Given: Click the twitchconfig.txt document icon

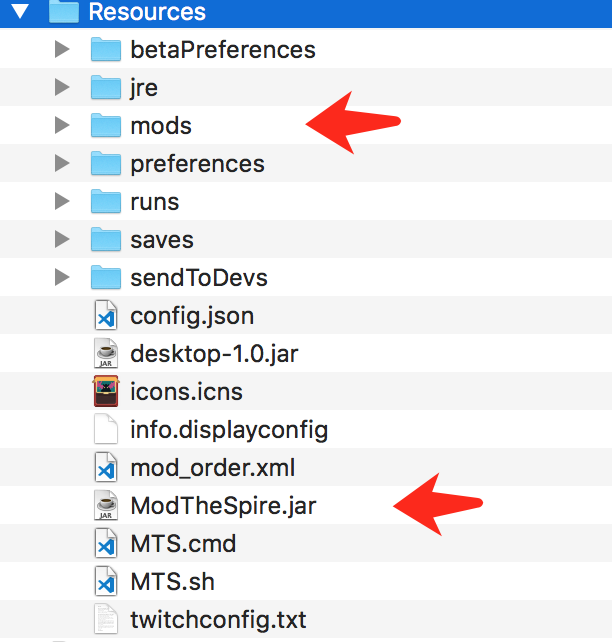Looking at the screenshot, I should point(105,619).
